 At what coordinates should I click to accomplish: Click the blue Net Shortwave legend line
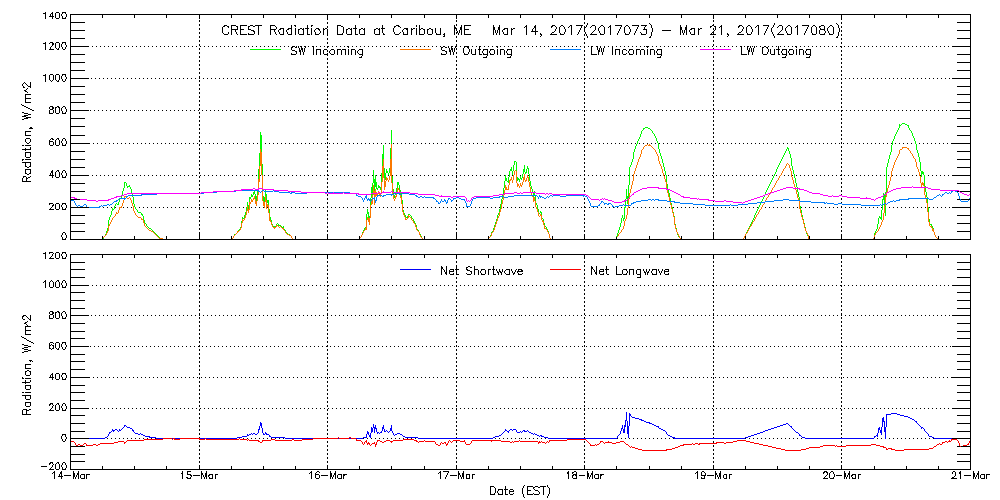point(414,269)
